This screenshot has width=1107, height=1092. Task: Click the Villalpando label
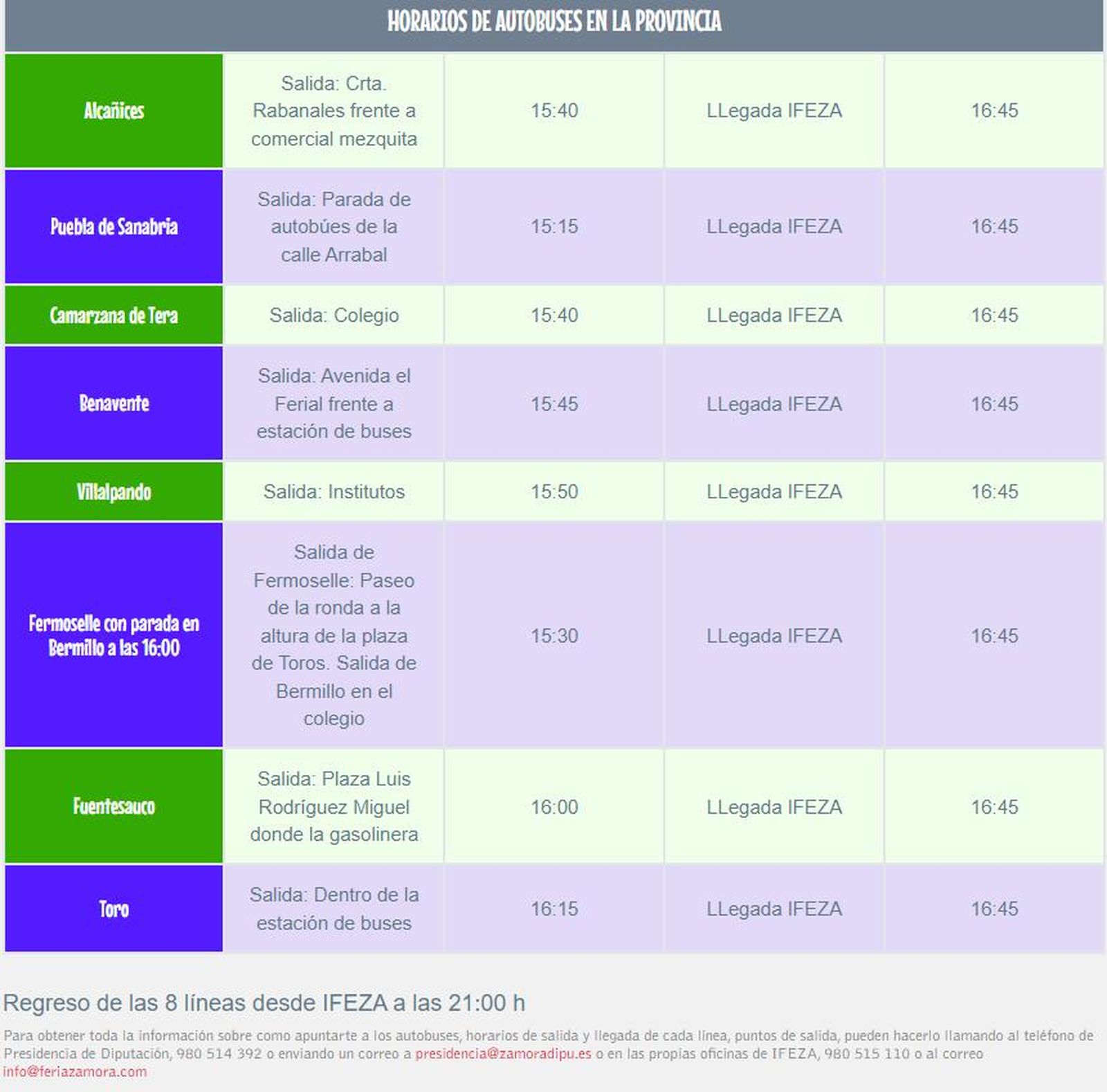[x=113, y=492]
